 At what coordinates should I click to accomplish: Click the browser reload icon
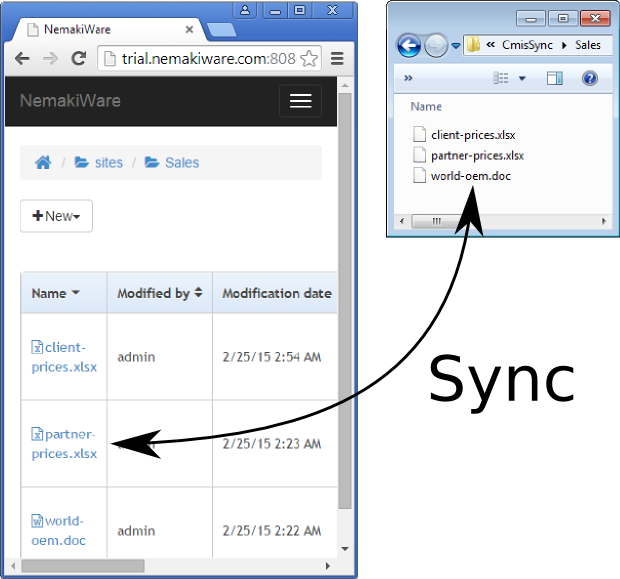[78, 59]
